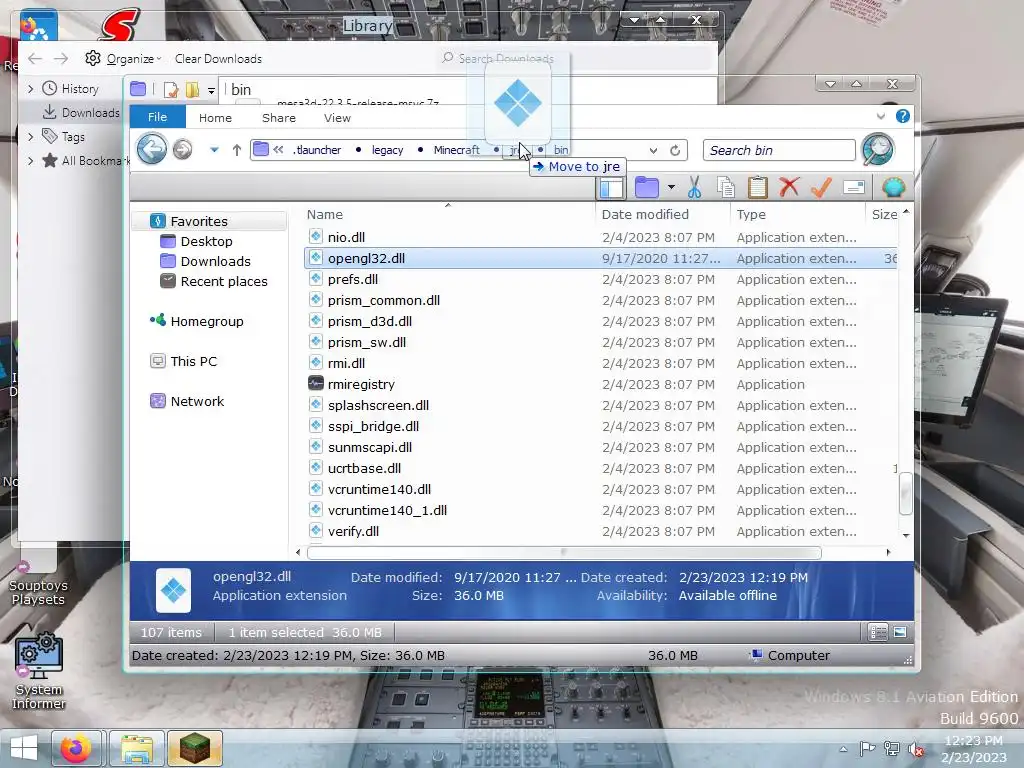Click the vertical scrollbar thumb in file list
The width and height of the screenshot is (1024, 768).
(x=905, y=493)
